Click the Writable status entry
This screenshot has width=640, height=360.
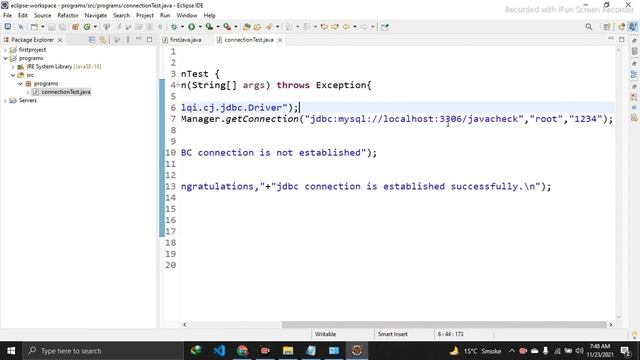point(325,334)
